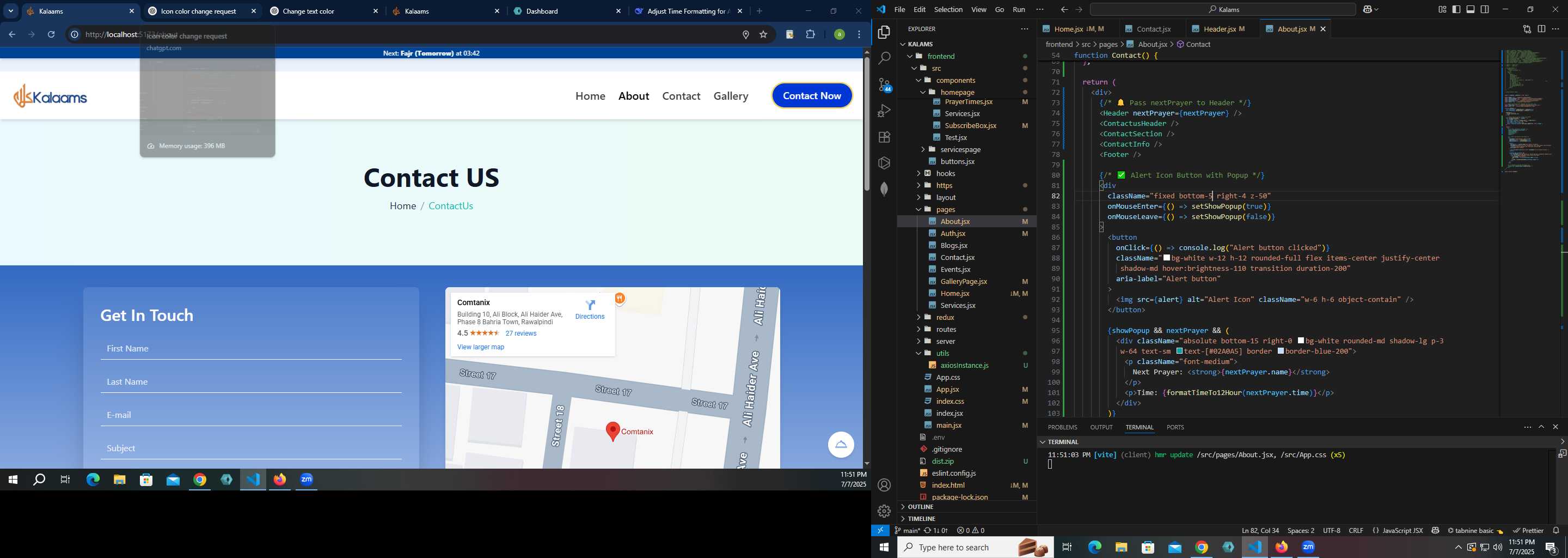The height and width of the screenshot is (558, 1568).
Task: Open the Extensions view in VS Code
Action: (884, 137)
